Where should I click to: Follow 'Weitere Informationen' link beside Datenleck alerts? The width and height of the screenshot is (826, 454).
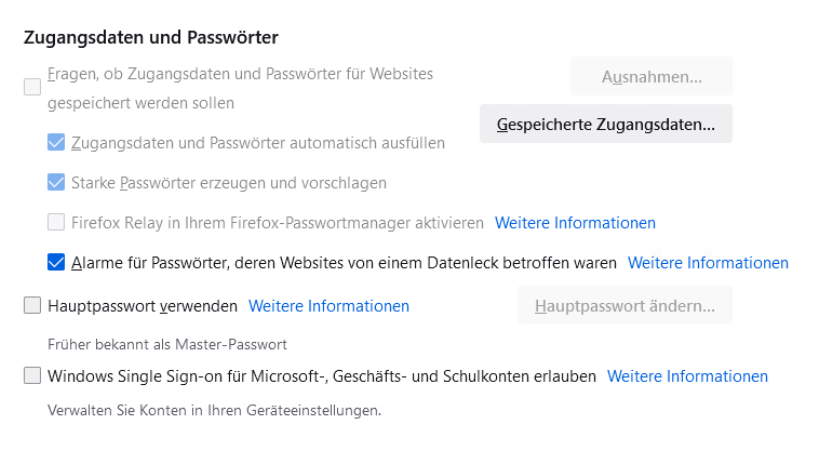[x=708, y=263]
